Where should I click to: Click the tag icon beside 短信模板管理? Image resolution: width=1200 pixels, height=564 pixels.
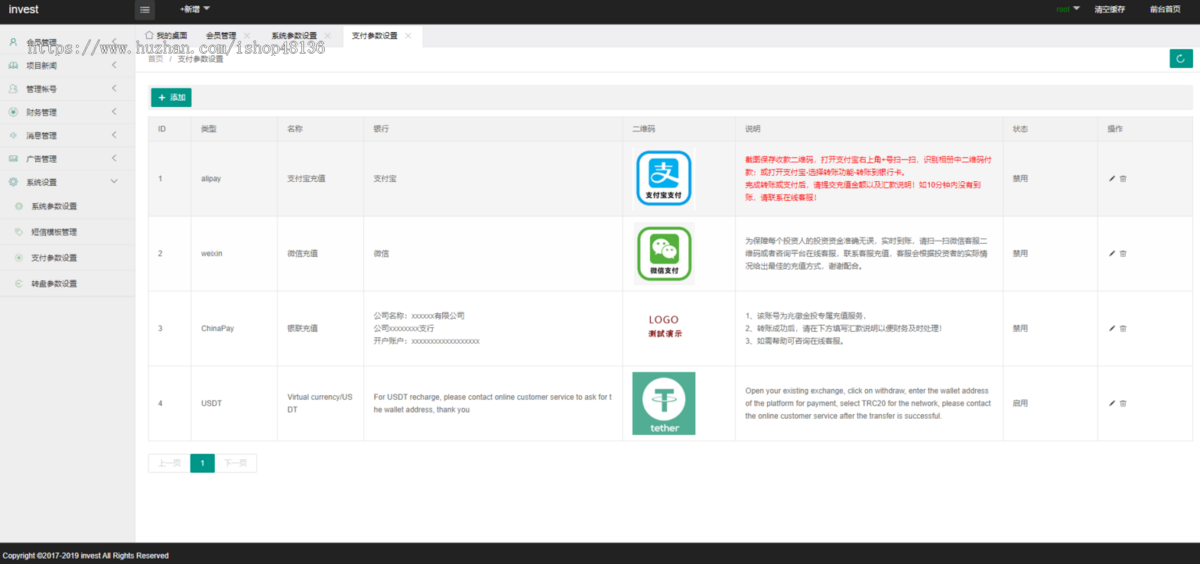pos(20,231)
